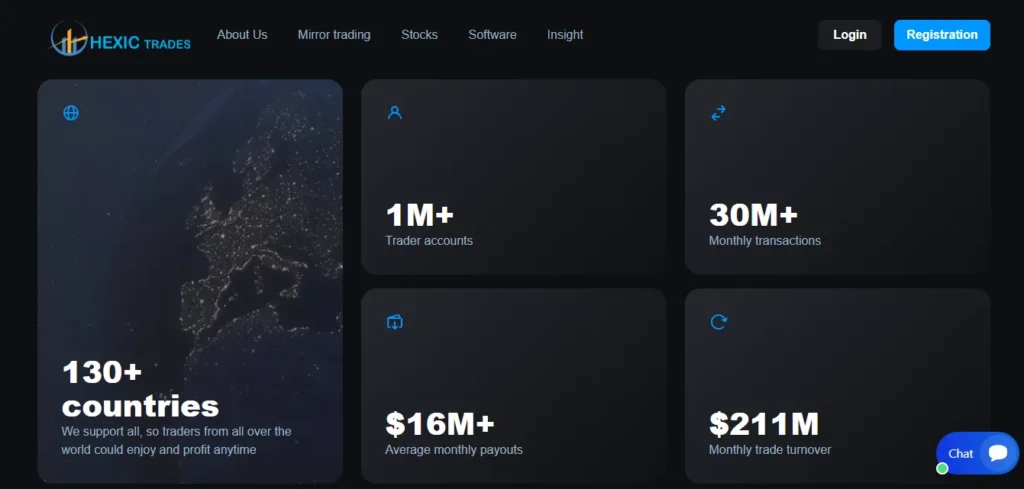This screenshot has height=489, width=1024.
Task: Select the Insight menu item
Action: (565, 35)
